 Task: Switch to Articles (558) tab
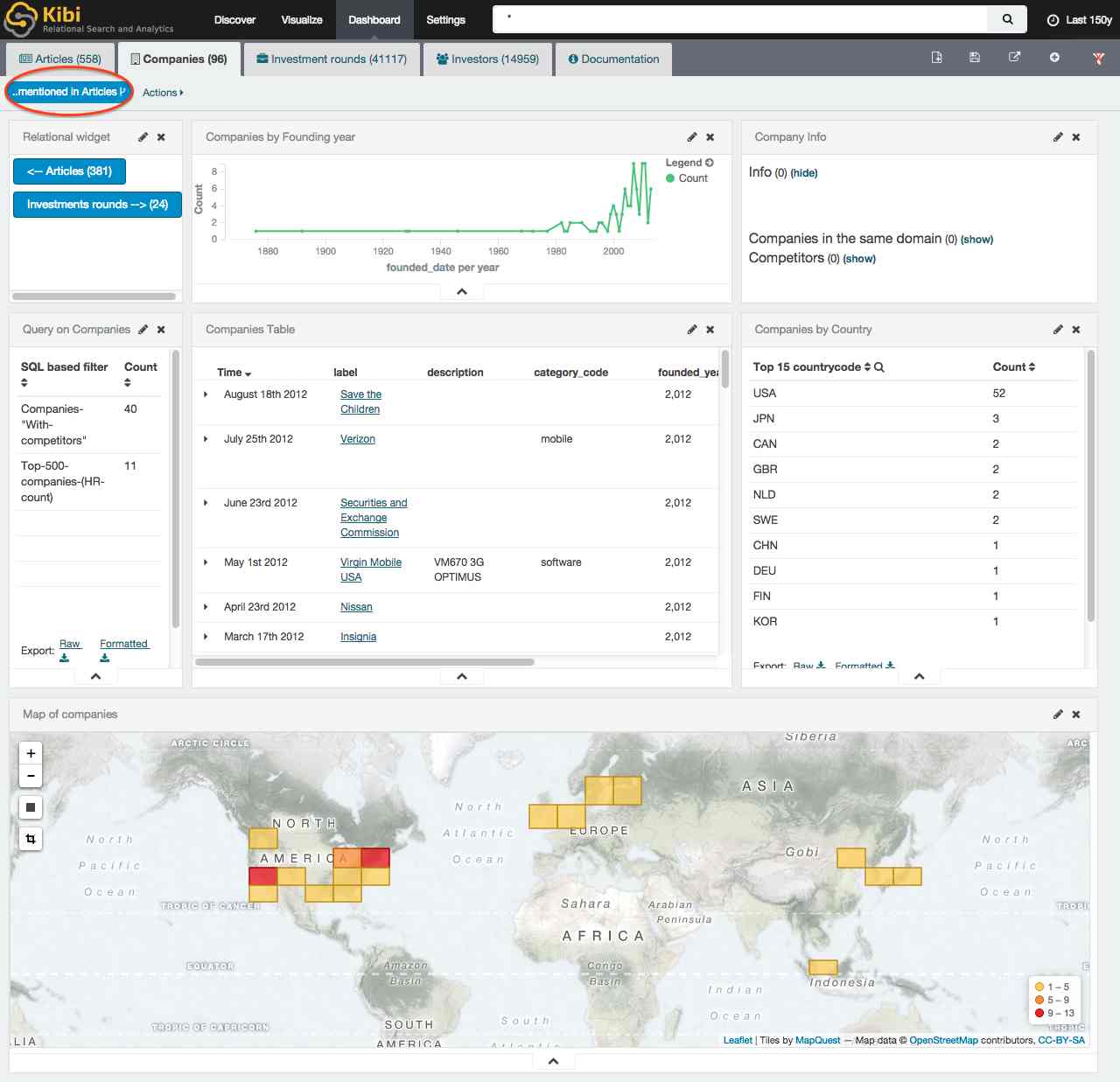60,59
